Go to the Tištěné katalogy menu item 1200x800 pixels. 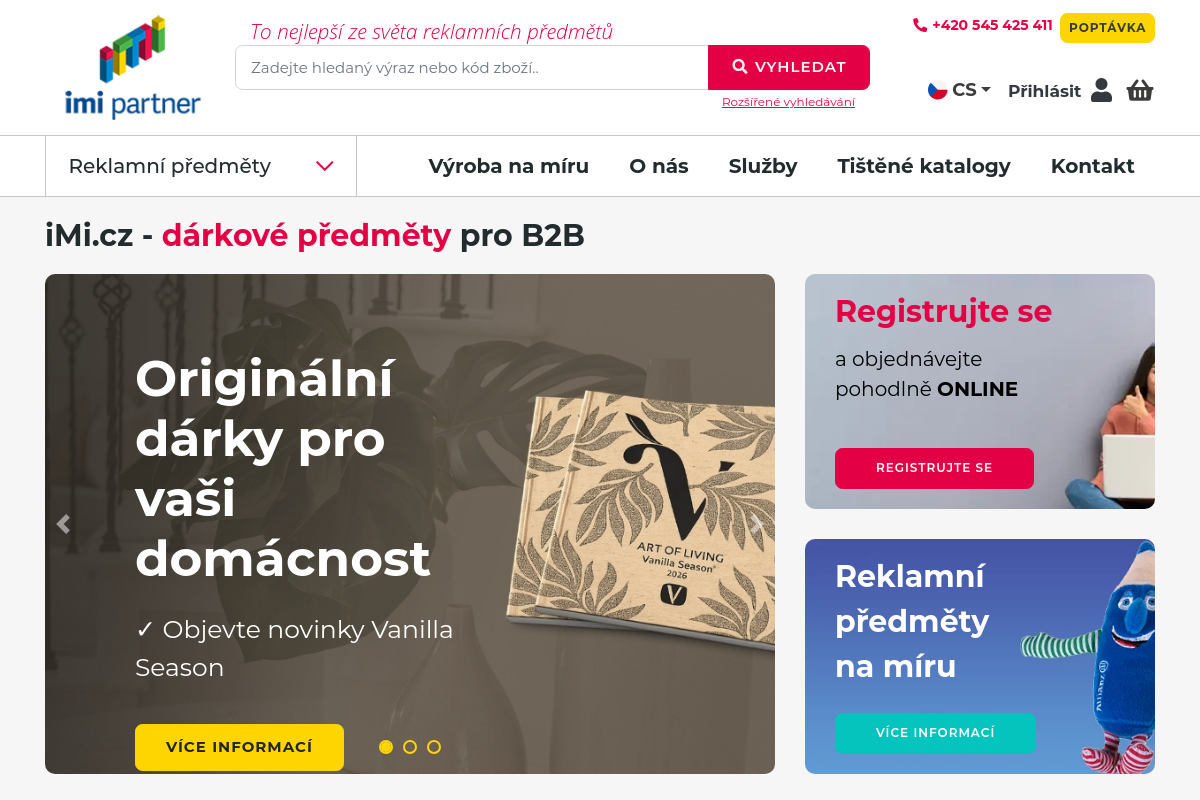point(924,166)
